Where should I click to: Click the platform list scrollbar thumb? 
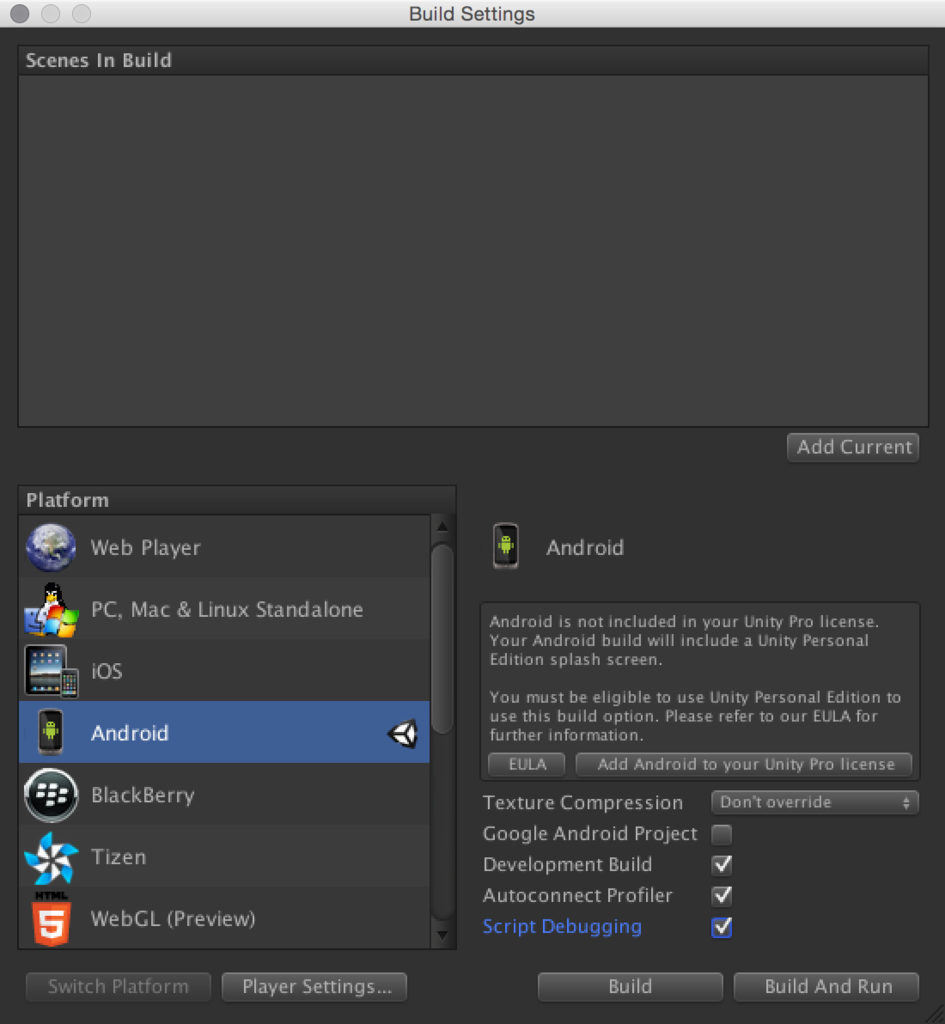442,639
